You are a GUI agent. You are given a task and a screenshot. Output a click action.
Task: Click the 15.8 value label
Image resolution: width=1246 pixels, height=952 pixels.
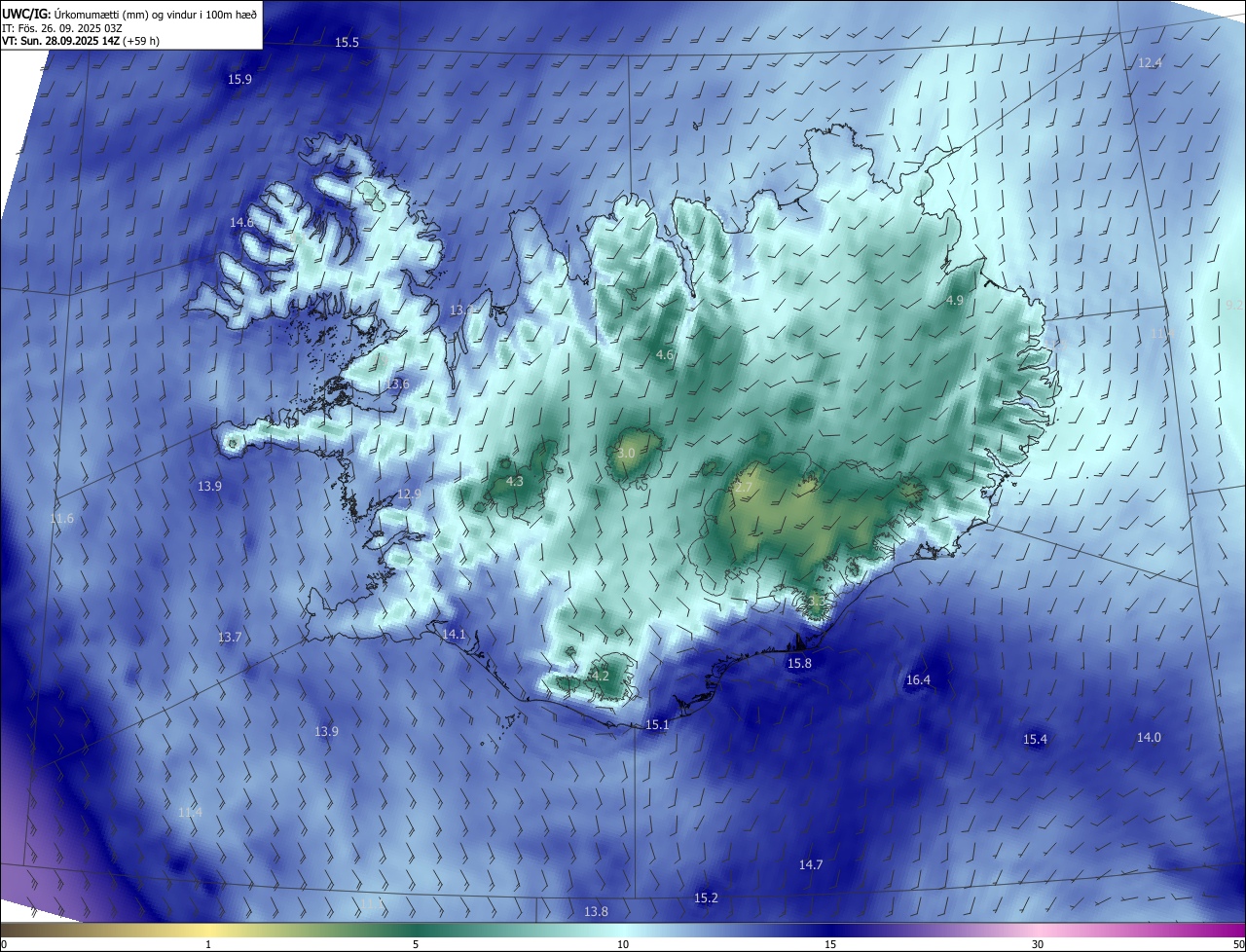click(799, 664)
